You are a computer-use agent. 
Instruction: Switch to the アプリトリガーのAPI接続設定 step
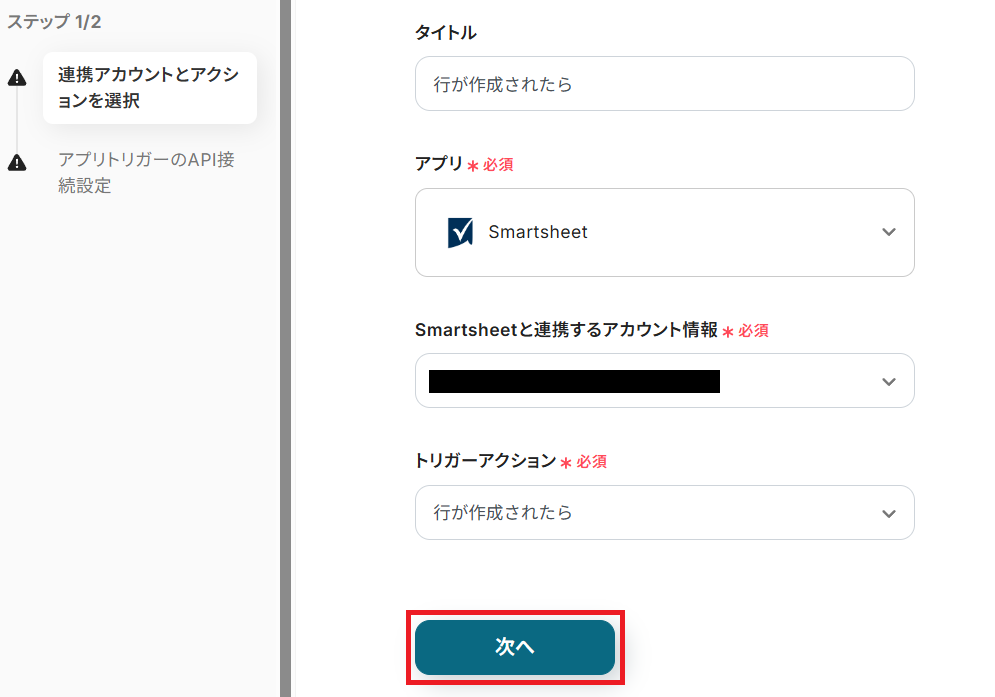coord(146,172)
